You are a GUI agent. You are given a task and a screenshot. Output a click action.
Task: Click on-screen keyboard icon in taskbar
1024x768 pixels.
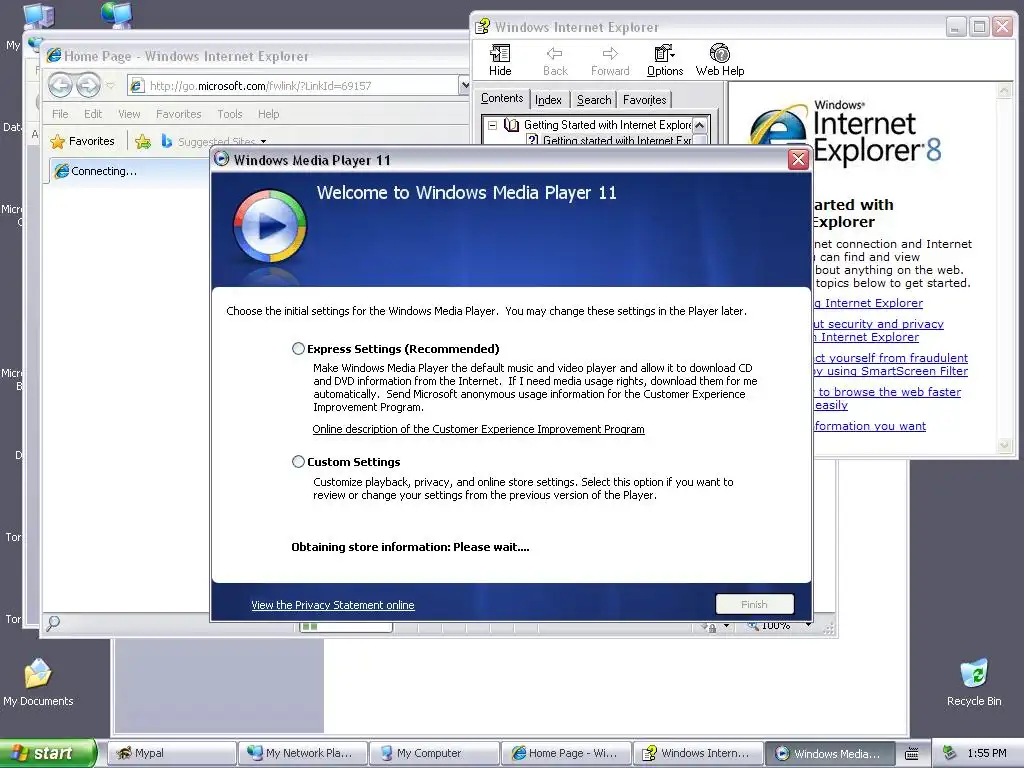(912, 754)
